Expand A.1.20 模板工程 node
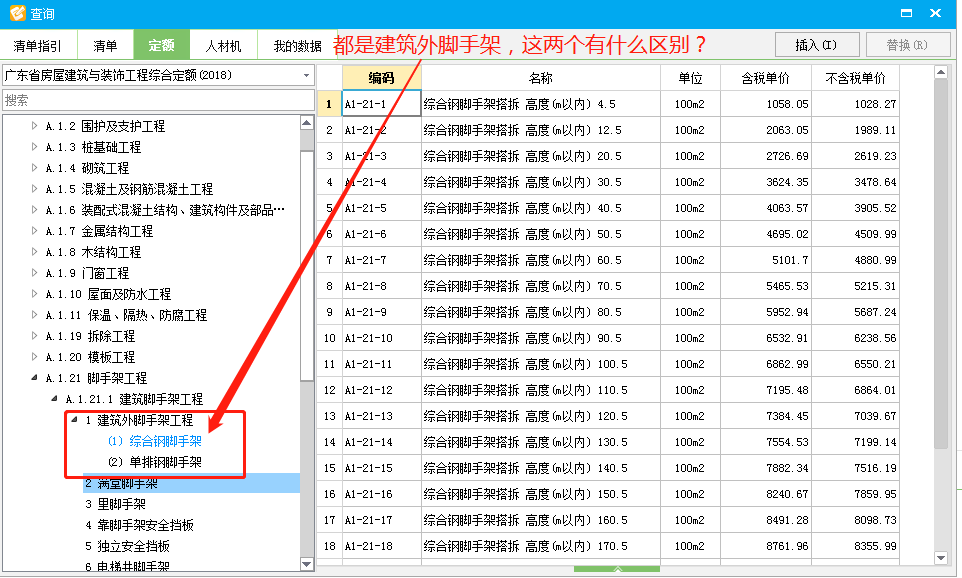962x578 pixels. pos(34,356)
